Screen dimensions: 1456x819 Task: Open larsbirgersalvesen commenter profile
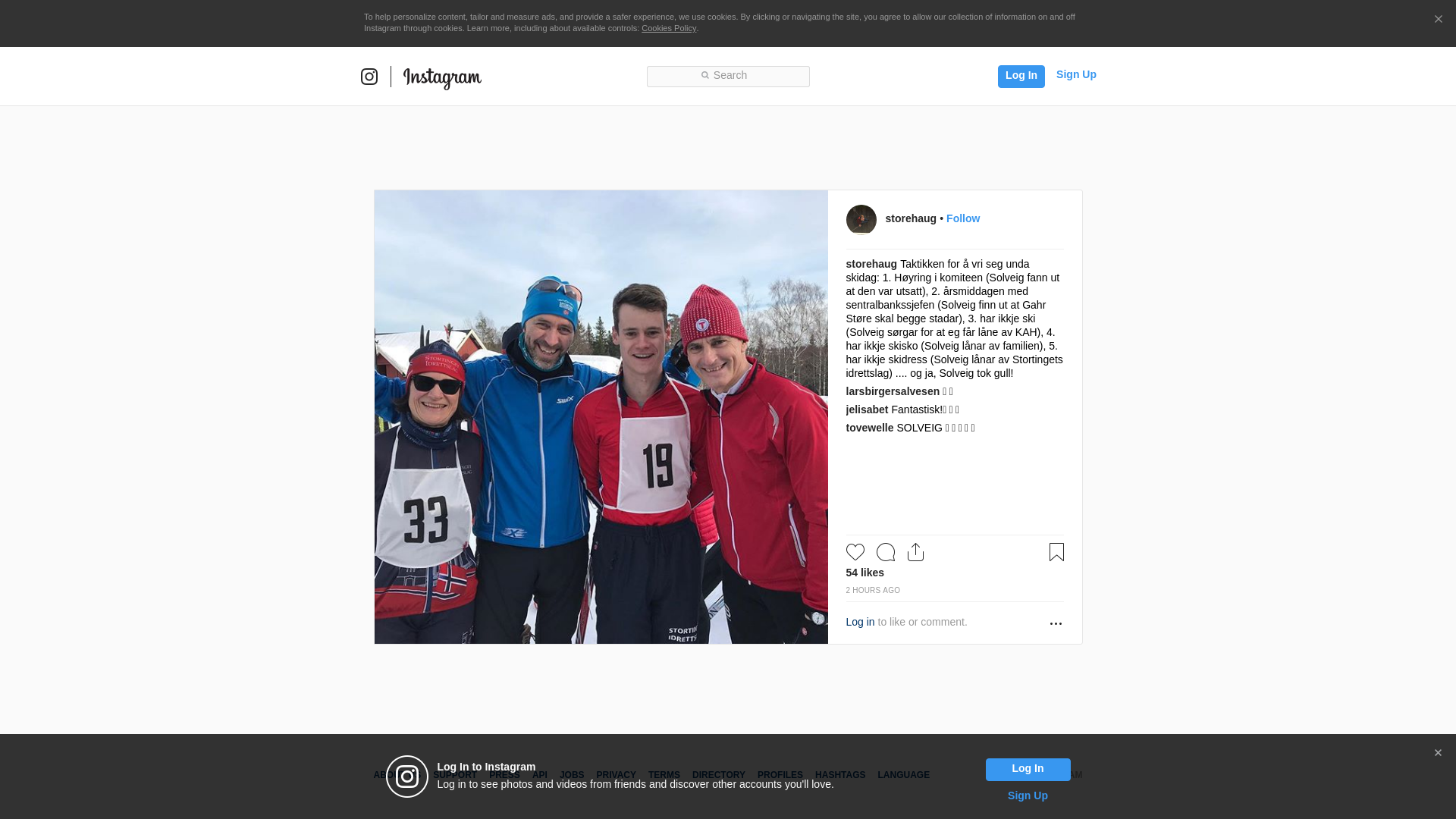point(893,391)
